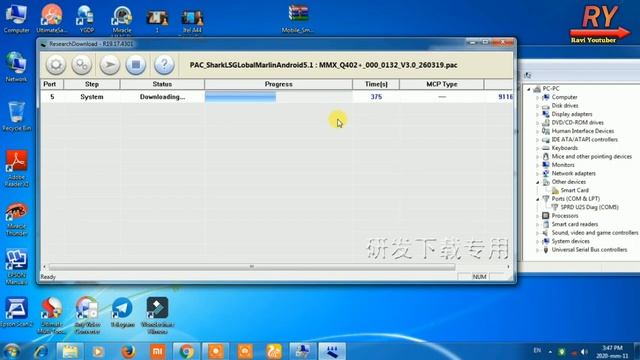Open Google Chrome from the taskbar
The width and height of the screenshot is (640, 360).
186,351
